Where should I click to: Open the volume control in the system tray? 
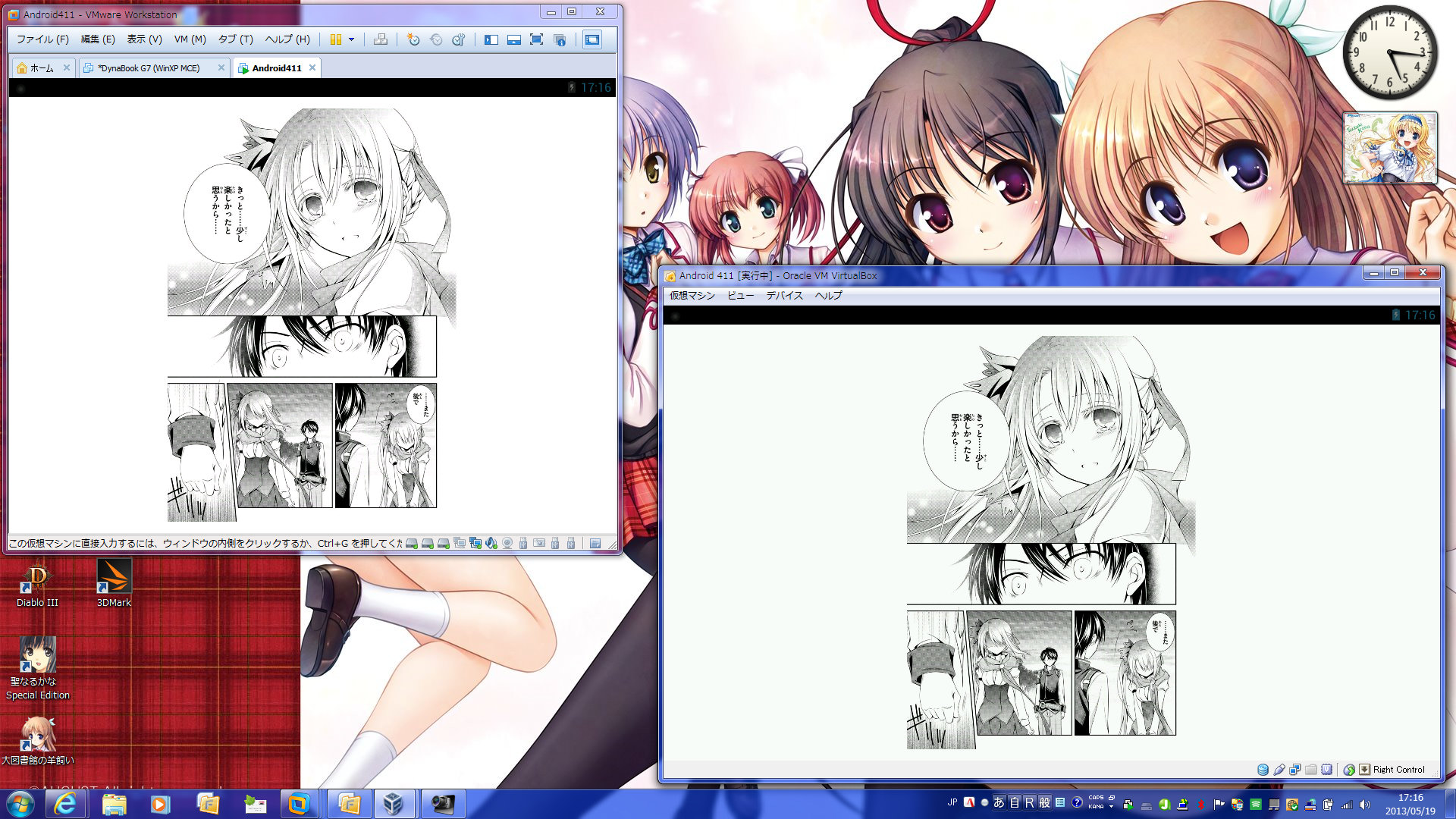(x=1364, y=805)
